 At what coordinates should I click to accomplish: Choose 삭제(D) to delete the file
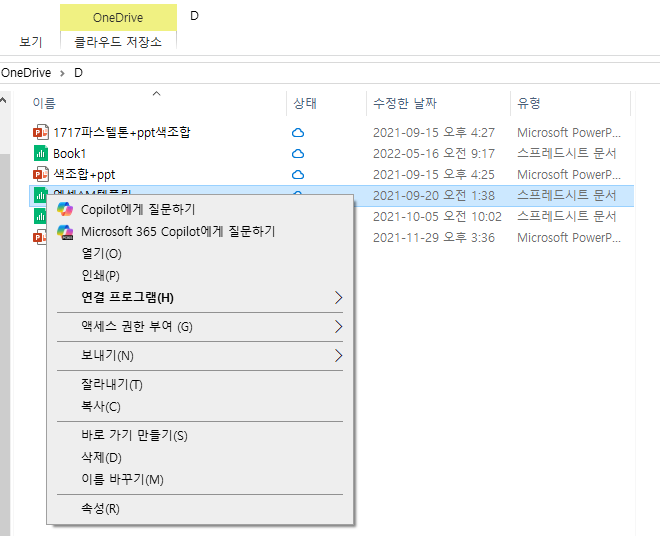(x=200, y=457)
